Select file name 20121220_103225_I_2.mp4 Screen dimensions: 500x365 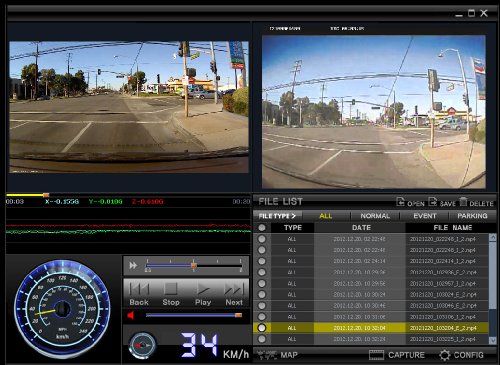pos(443,339)
